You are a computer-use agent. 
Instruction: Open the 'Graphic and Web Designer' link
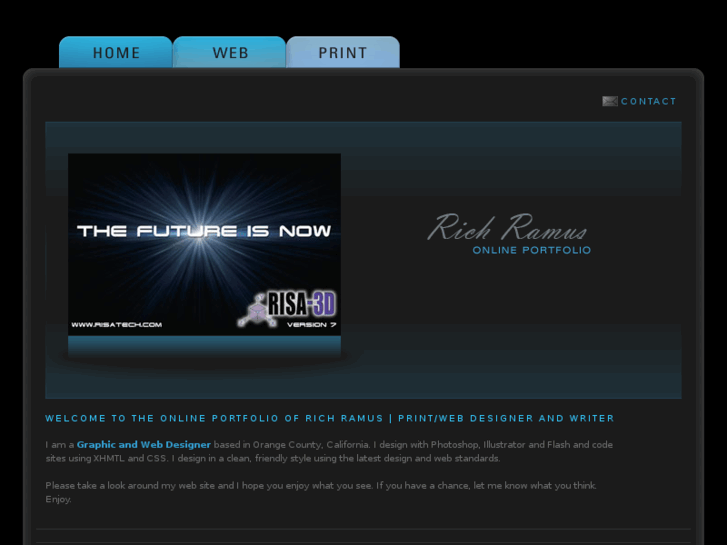[144, 444]
